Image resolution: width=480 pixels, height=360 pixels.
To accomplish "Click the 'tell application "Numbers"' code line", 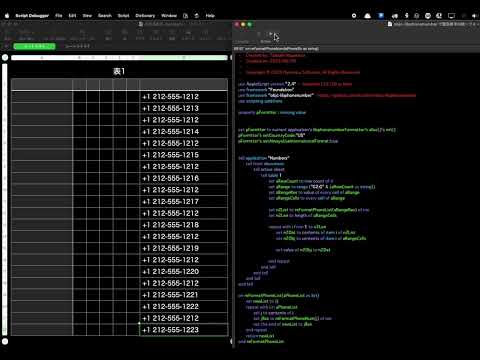I will pyautogui.click(x=264, y=158).
